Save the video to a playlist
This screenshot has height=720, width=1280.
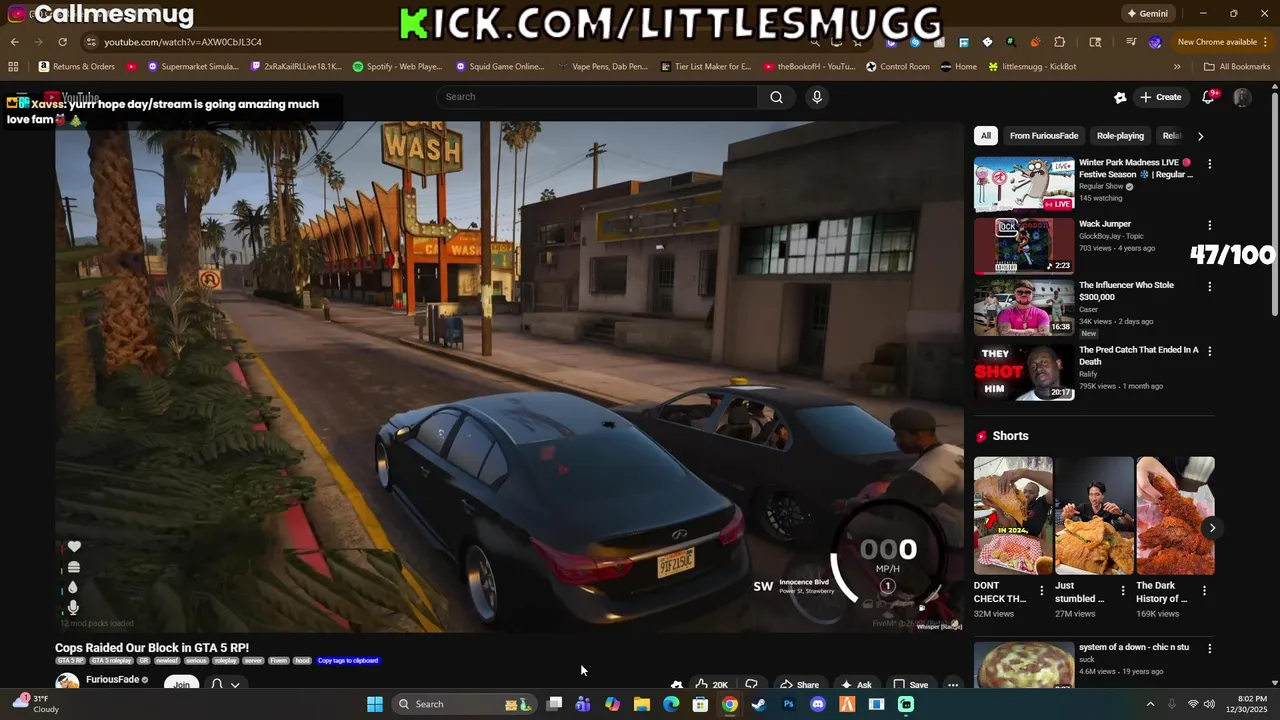tap(911, 685)
